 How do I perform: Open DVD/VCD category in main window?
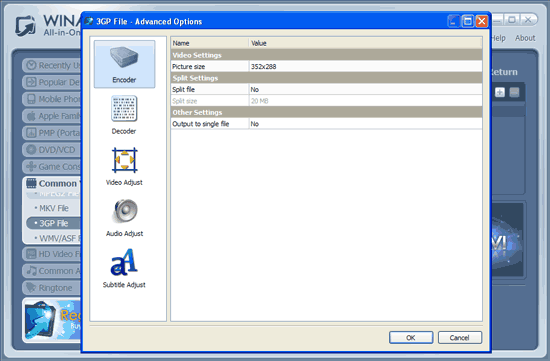pos(52,150)
